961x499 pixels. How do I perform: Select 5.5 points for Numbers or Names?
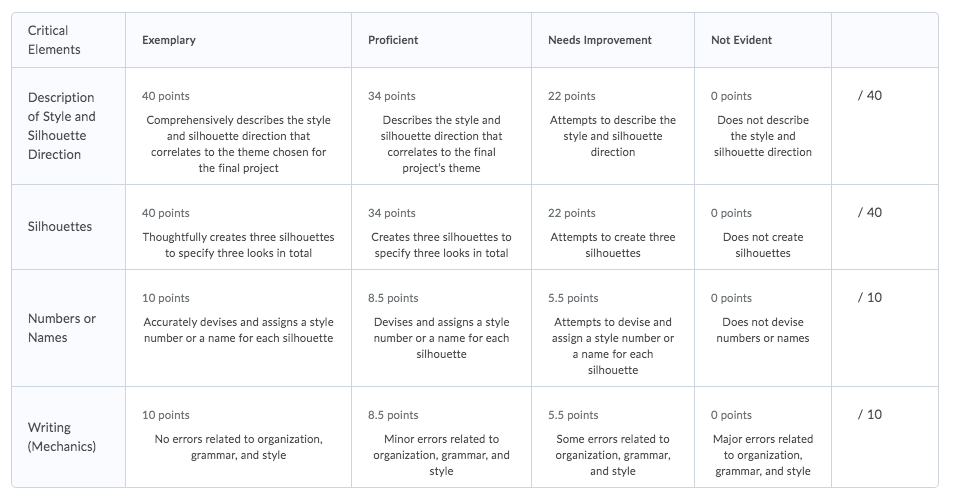613,328
